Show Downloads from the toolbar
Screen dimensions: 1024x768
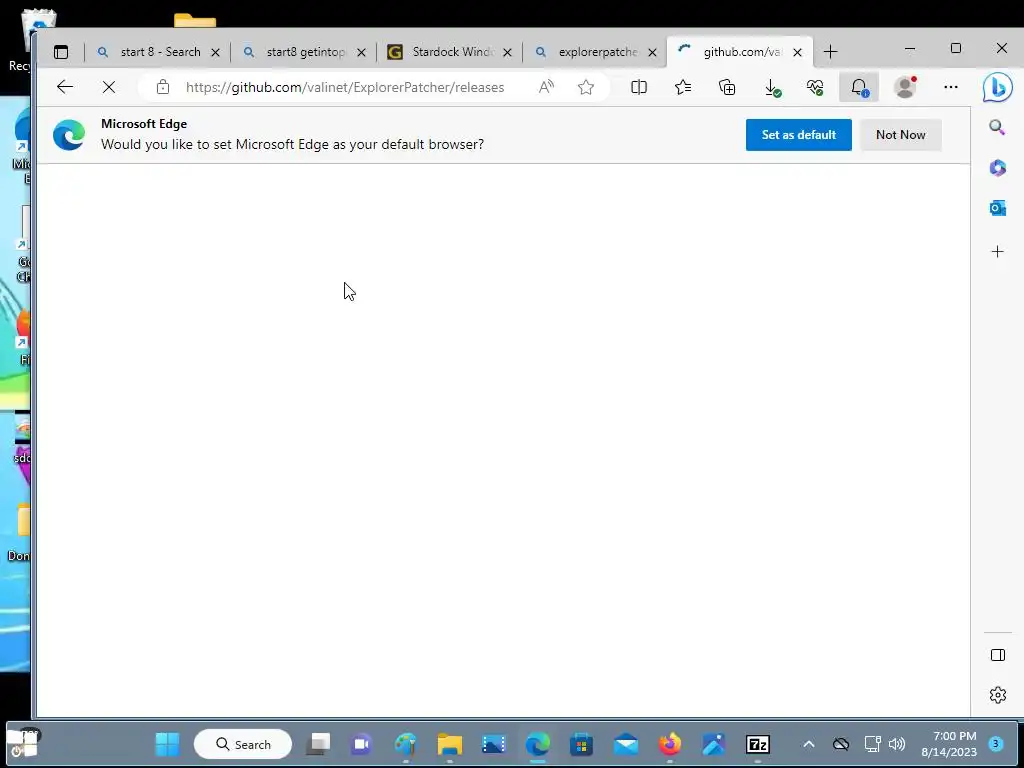coord(772,88)
